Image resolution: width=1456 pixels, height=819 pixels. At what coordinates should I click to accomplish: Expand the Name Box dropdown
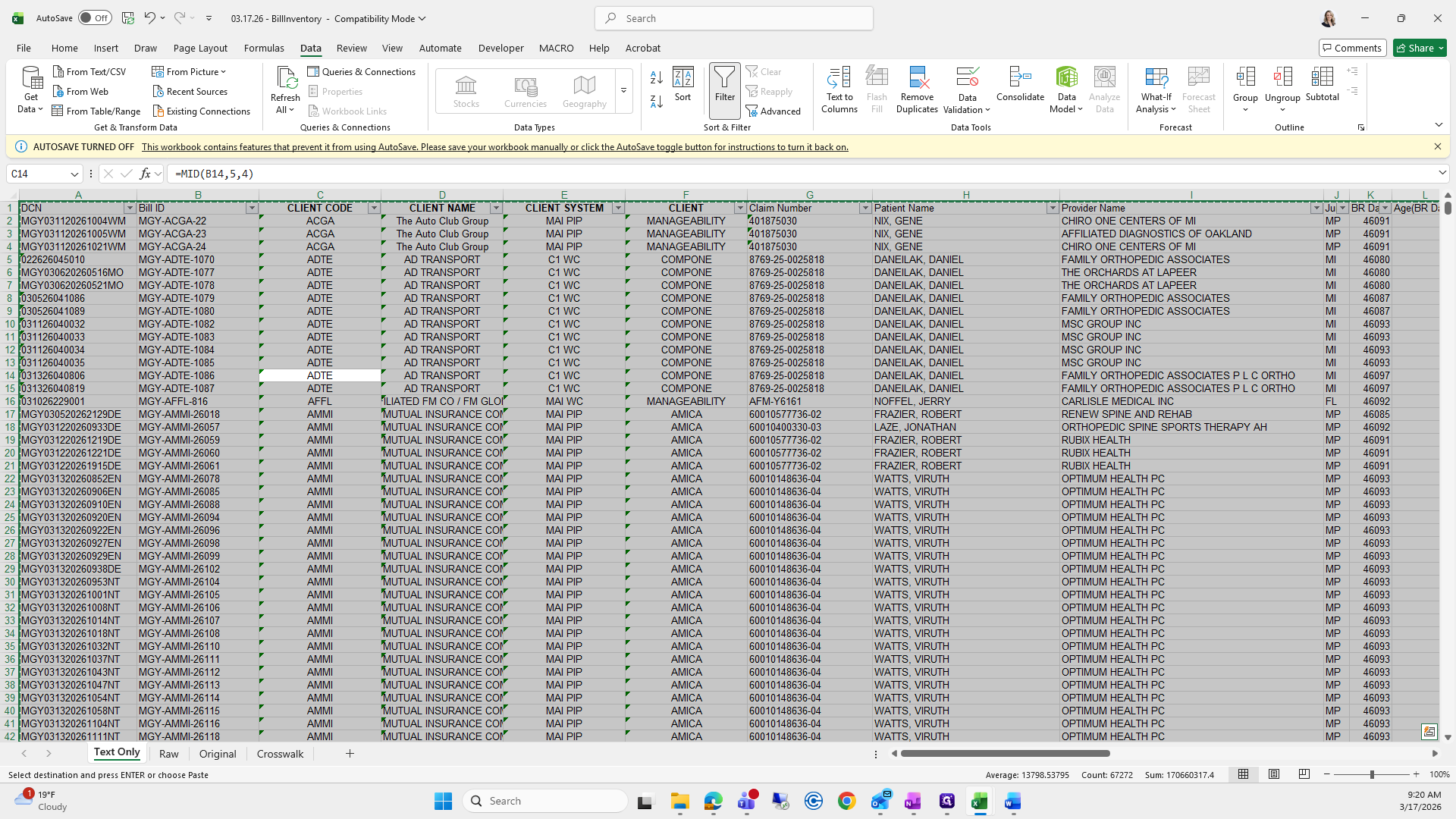pos(74,174)
